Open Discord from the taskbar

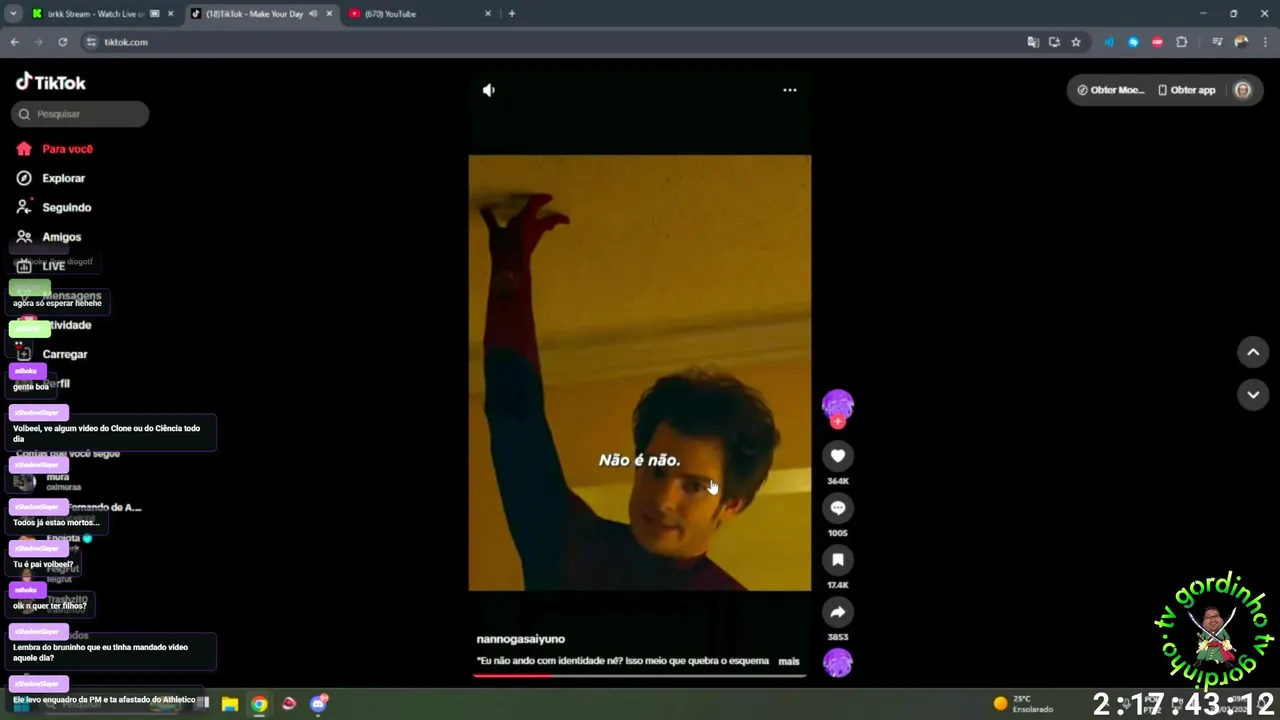319,704
